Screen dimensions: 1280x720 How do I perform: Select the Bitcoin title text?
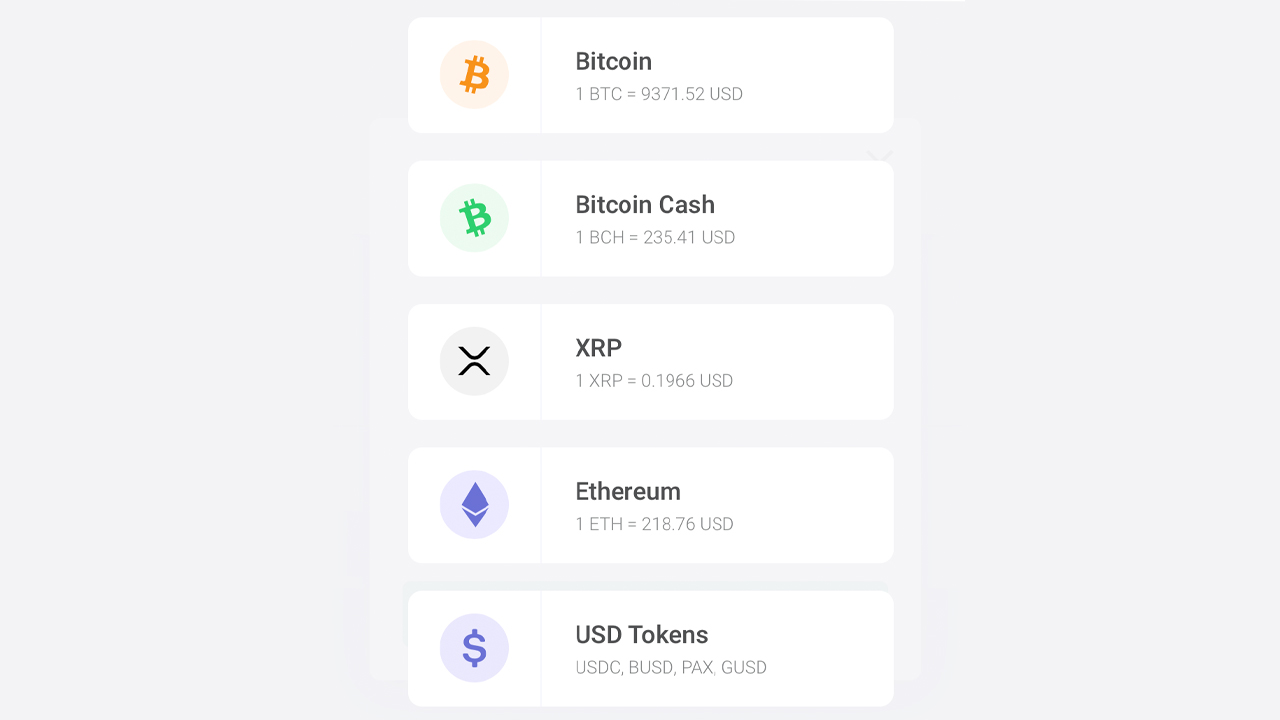[x=613, y=61]
